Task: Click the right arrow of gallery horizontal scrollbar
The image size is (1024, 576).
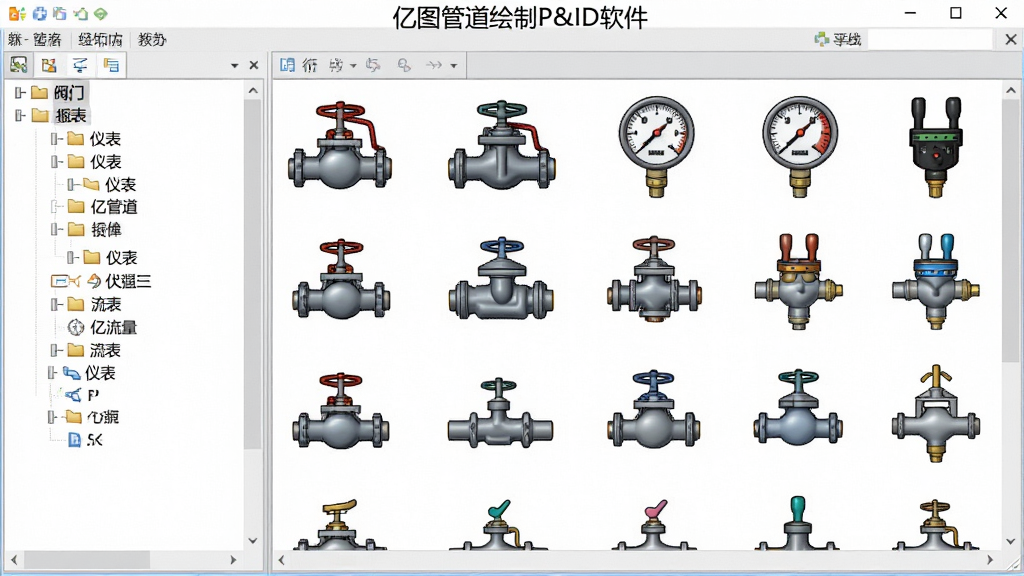Action: [990, 560]
